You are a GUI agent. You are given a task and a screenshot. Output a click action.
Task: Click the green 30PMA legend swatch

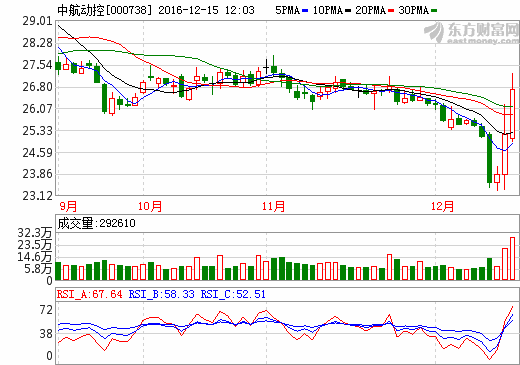point(434,11)
